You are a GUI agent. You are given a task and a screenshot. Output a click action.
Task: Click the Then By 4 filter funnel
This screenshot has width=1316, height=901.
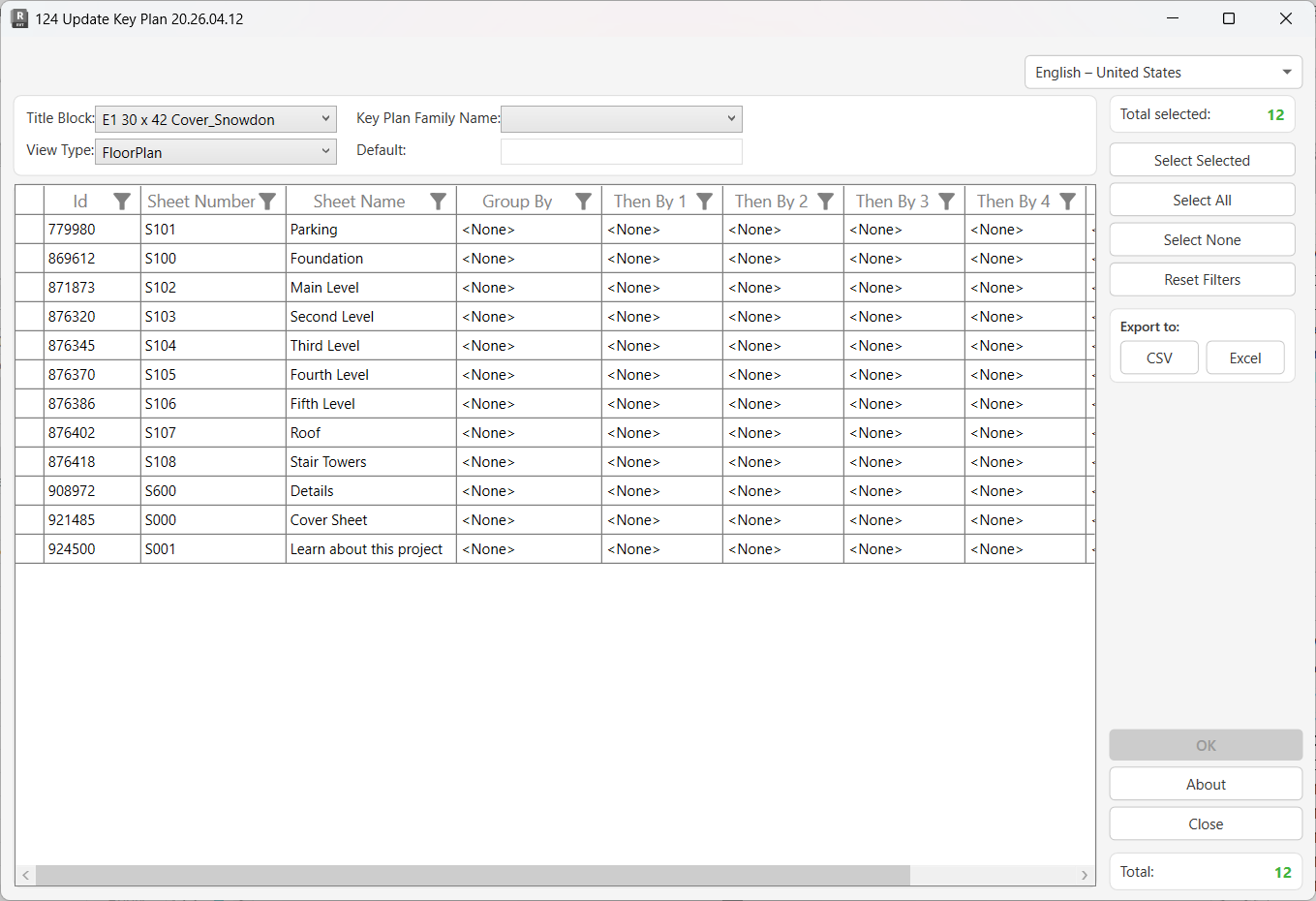(x=1067, y=201)
